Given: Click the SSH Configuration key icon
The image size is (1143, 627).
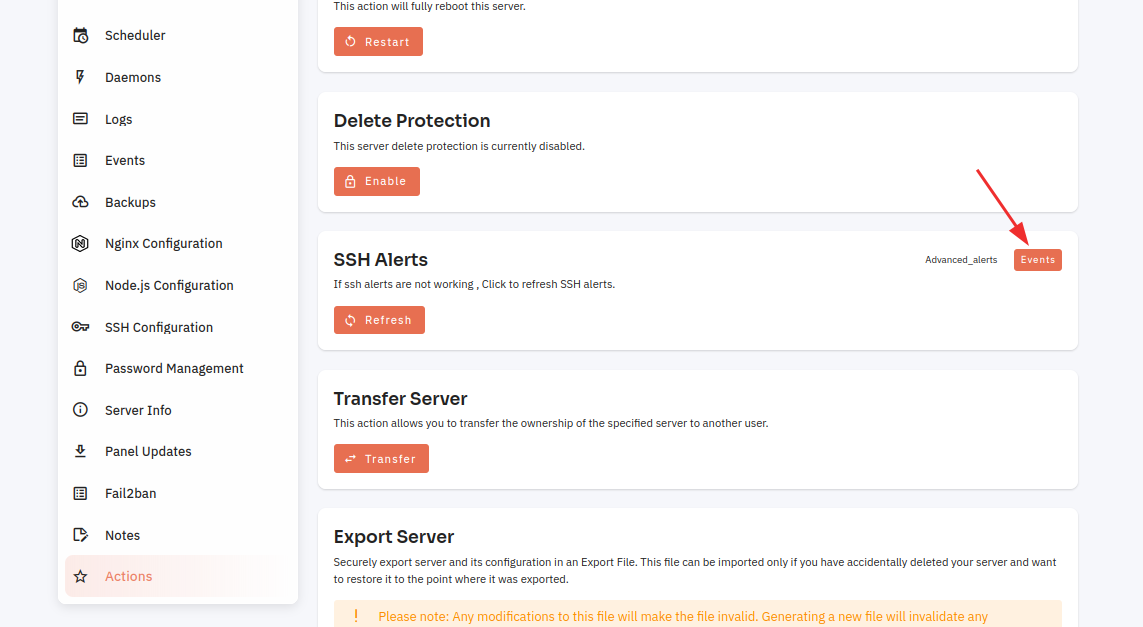Looking at the screenshot, I should [80, 327].
